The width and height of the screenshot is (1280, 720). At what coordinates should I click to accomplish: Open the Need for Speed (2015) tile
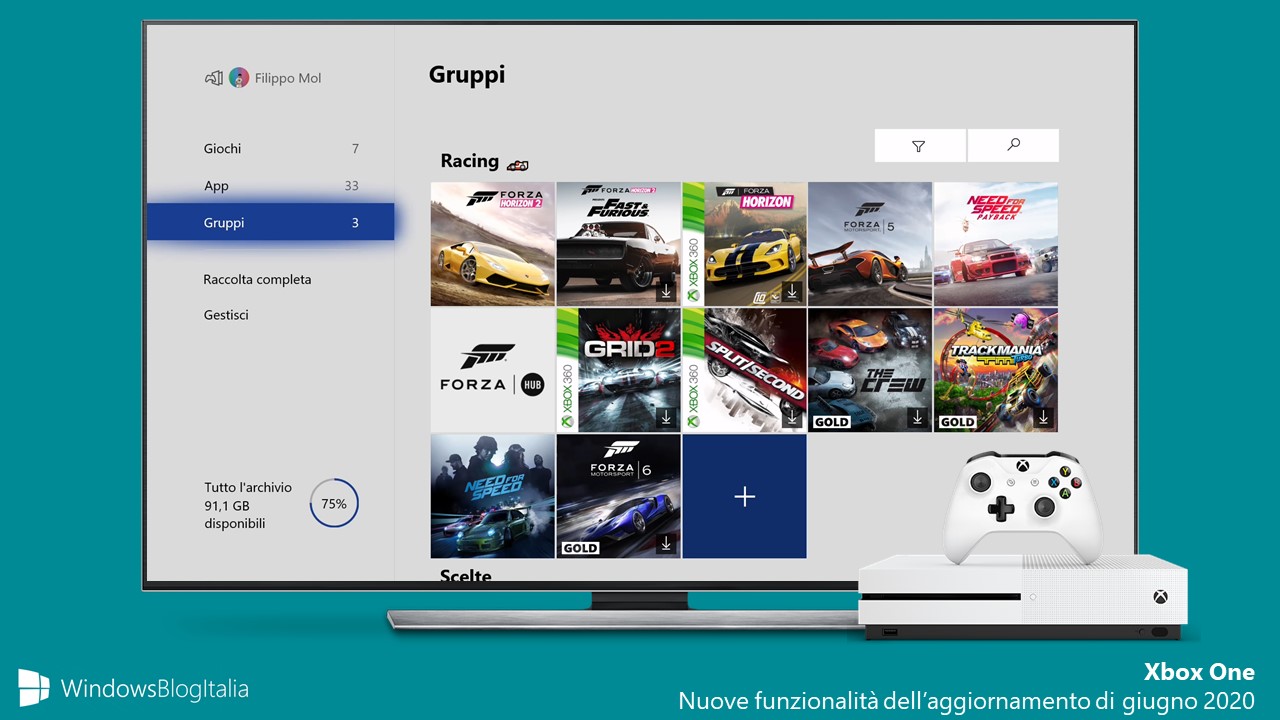[493, 496]
